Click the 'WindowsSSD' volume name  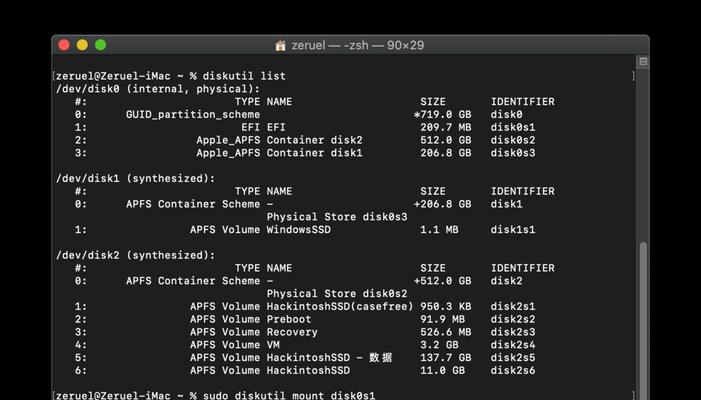(299, 230)
